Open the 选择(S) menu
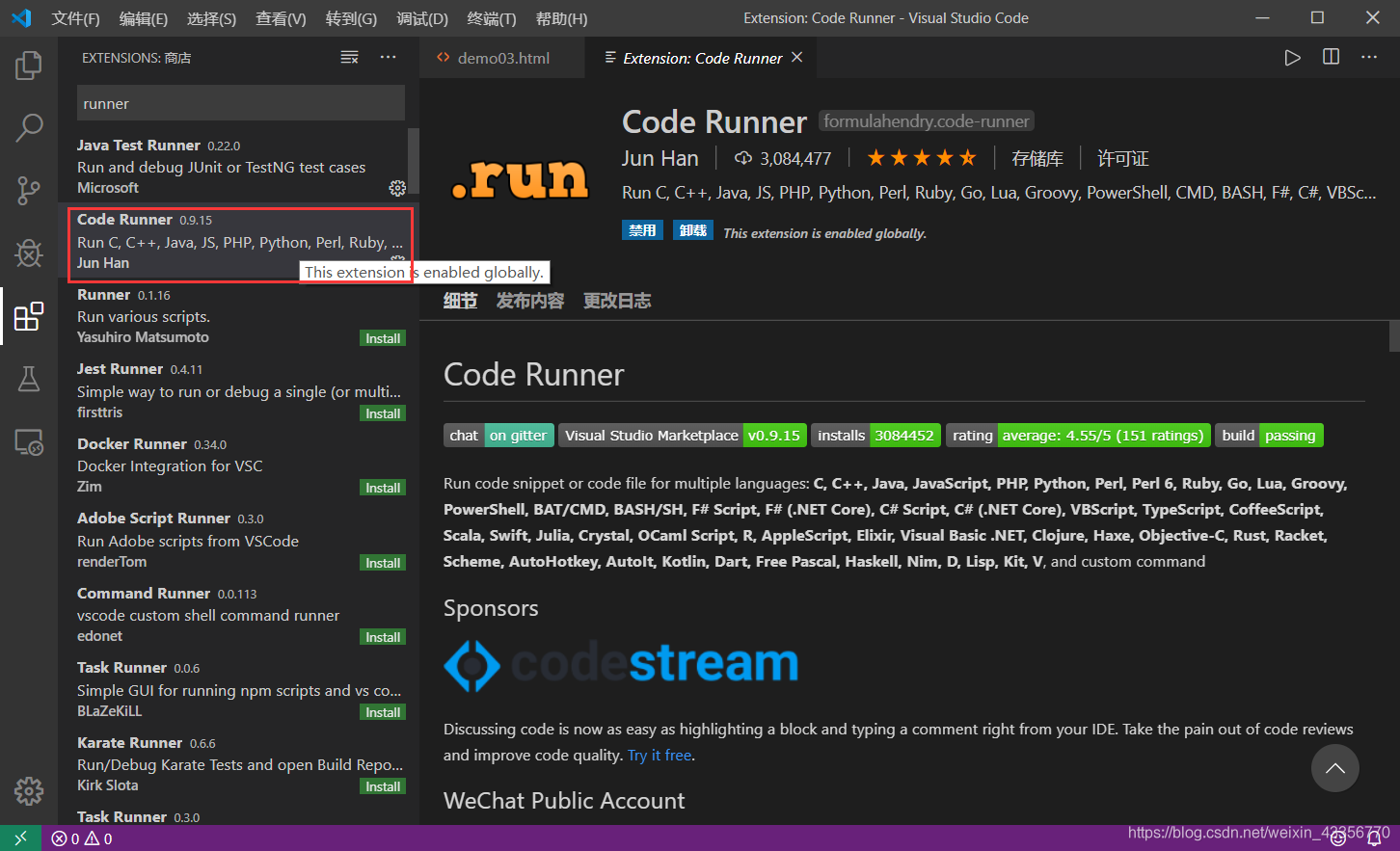1400x851 pixels. pos(211,18)
